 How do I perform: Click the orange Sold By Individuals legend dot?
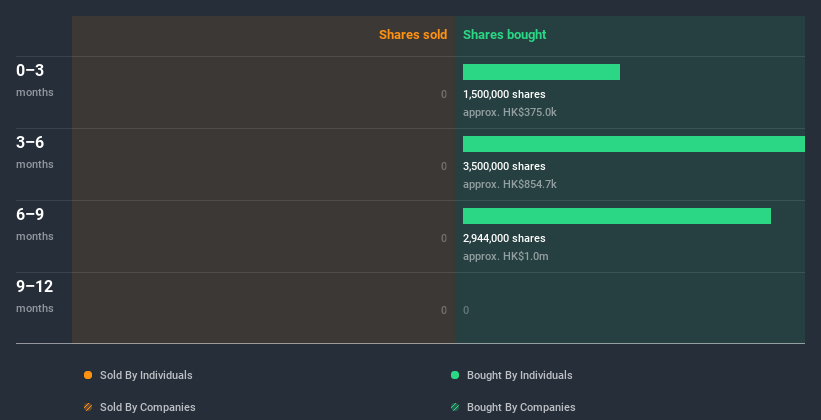88,375
